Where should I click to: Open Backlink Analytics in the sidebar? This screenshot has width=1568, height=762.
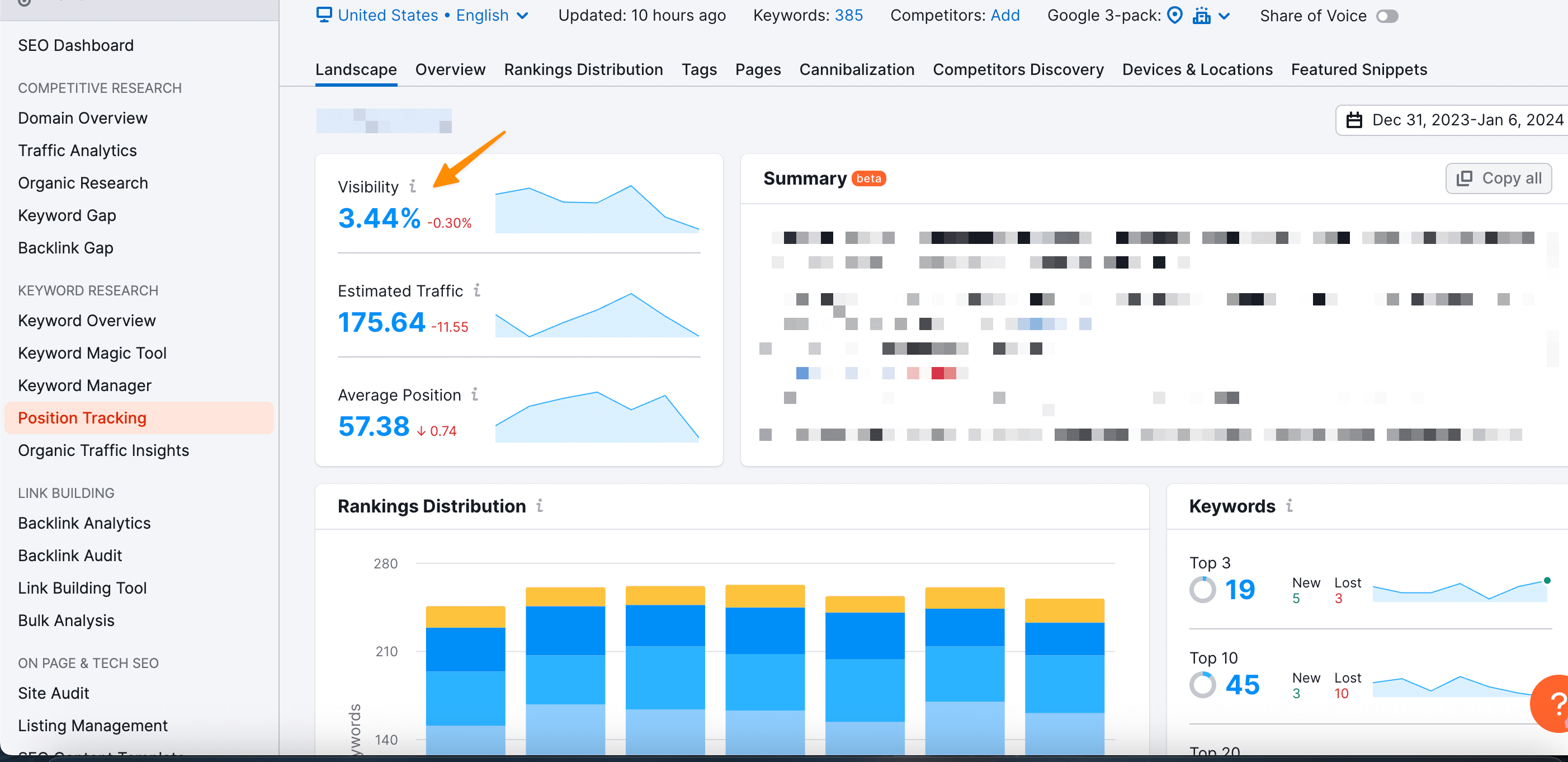pyautogui.click(x=84, y=523)
